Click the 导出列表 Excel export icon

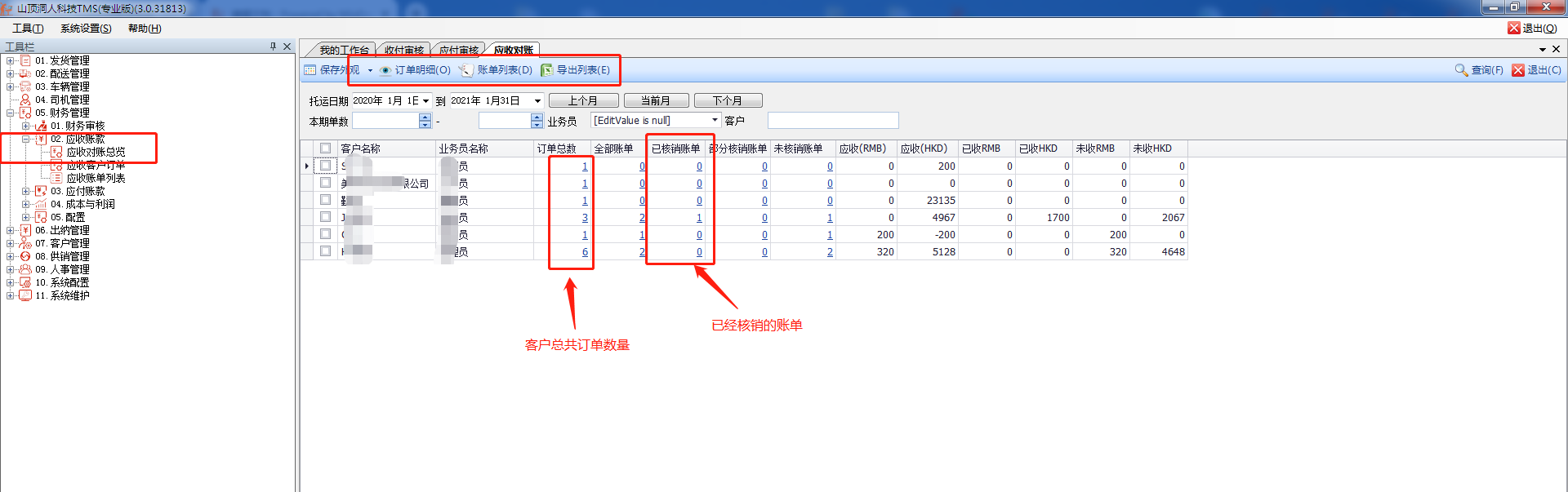tap(547, 70)
